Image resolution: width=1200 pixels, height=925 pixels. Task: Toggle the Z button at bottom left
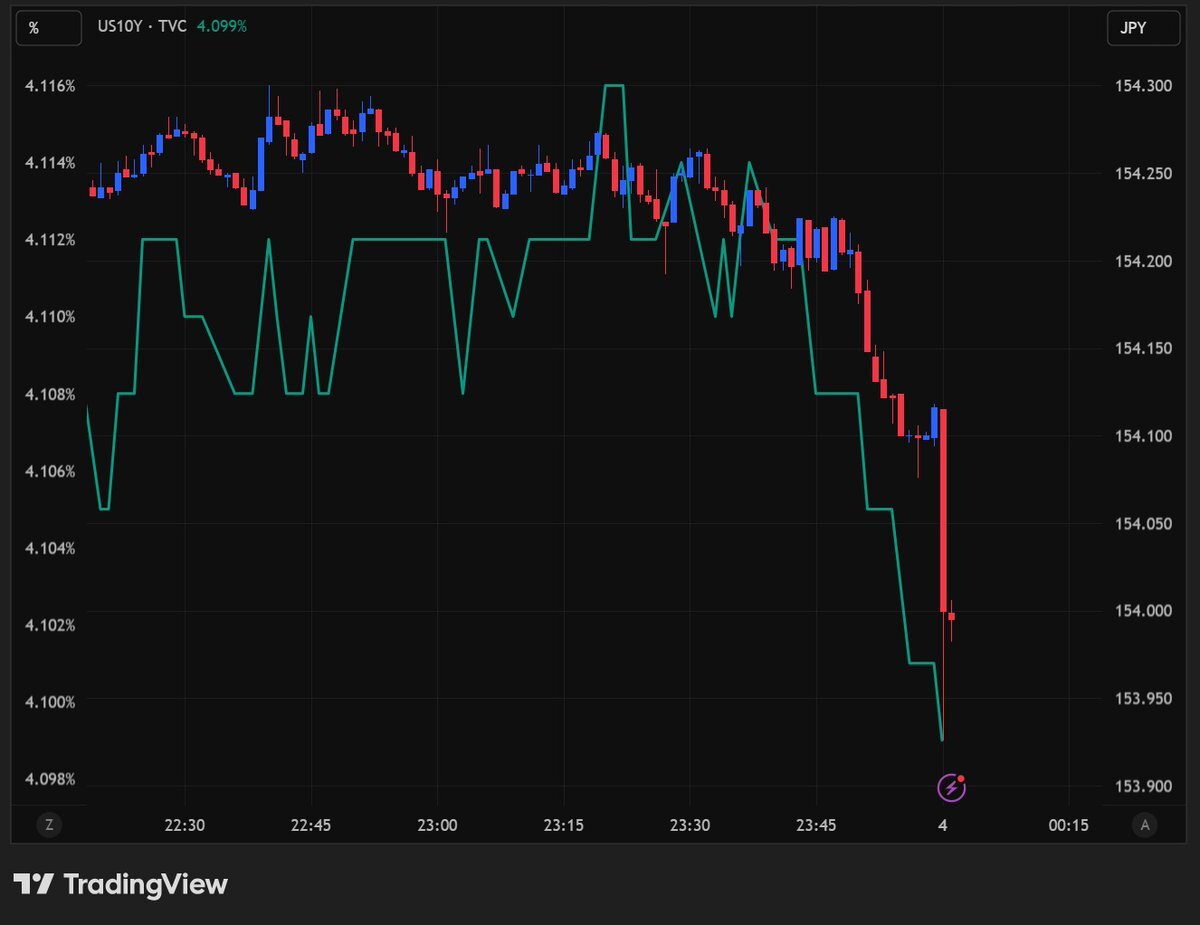48,825
